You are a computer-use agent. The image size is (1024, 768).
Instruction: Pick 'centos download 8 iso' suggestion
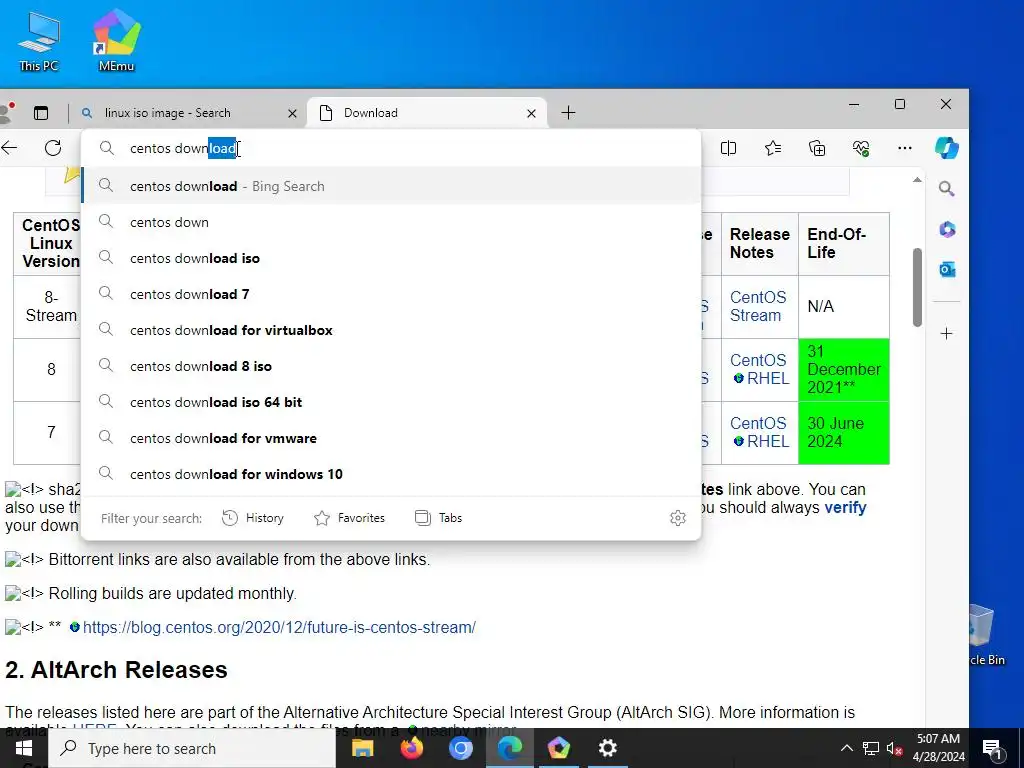pos(391,366)
